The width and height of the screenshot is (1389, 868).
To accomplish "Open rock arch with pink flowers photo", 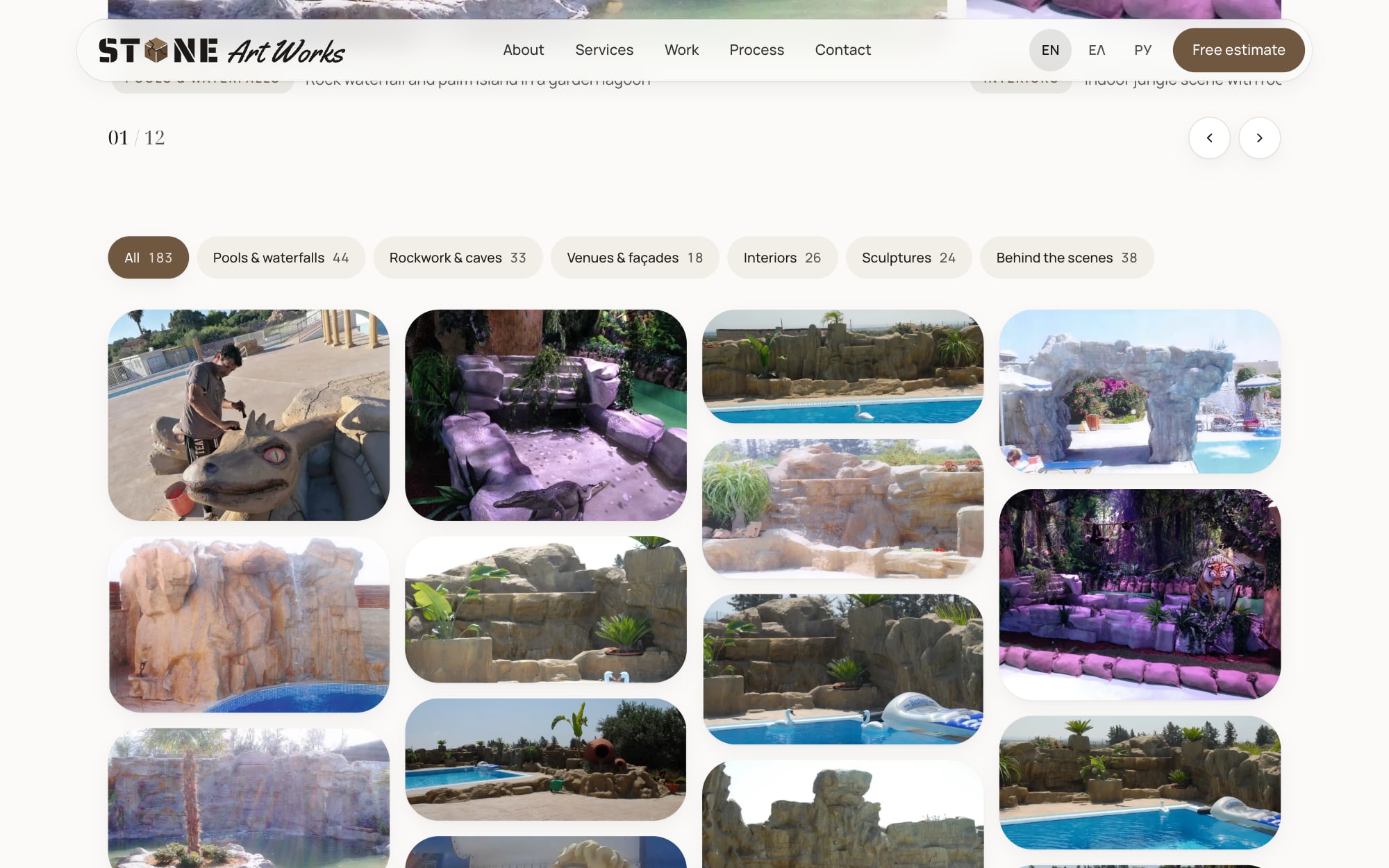I will 1140,392.
